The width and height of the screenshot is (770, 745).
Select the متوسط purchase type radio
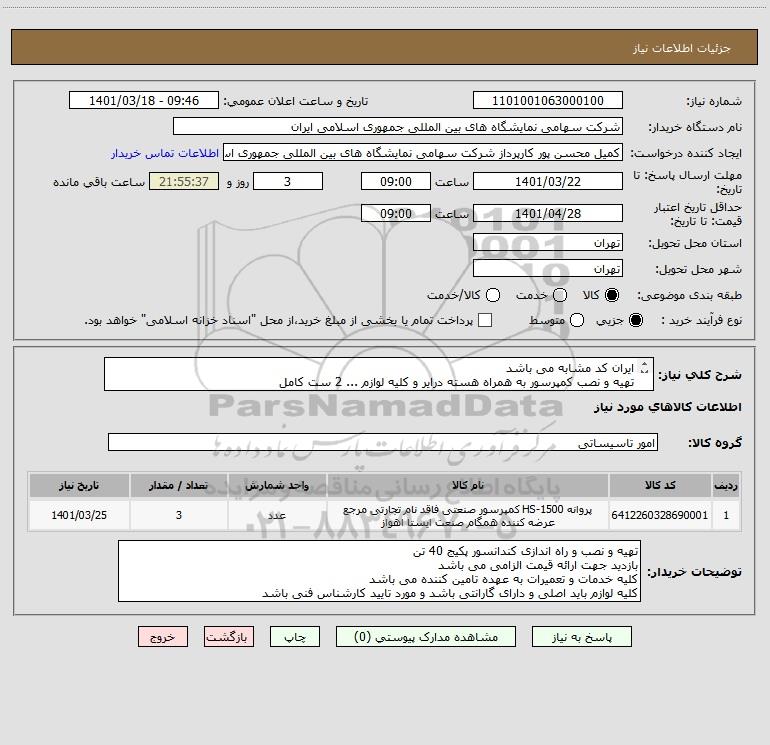click(x=577, y=320)
